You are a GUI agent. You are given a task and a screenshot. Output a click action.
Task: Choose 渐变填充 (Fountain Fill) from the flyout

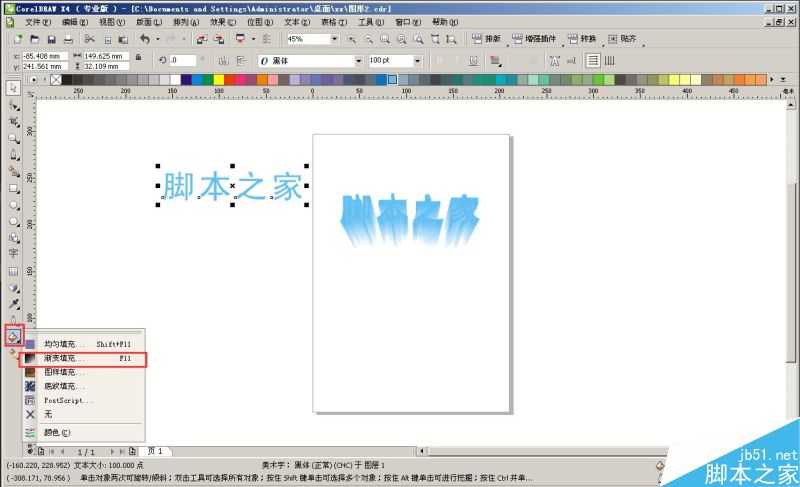[64, 357]
